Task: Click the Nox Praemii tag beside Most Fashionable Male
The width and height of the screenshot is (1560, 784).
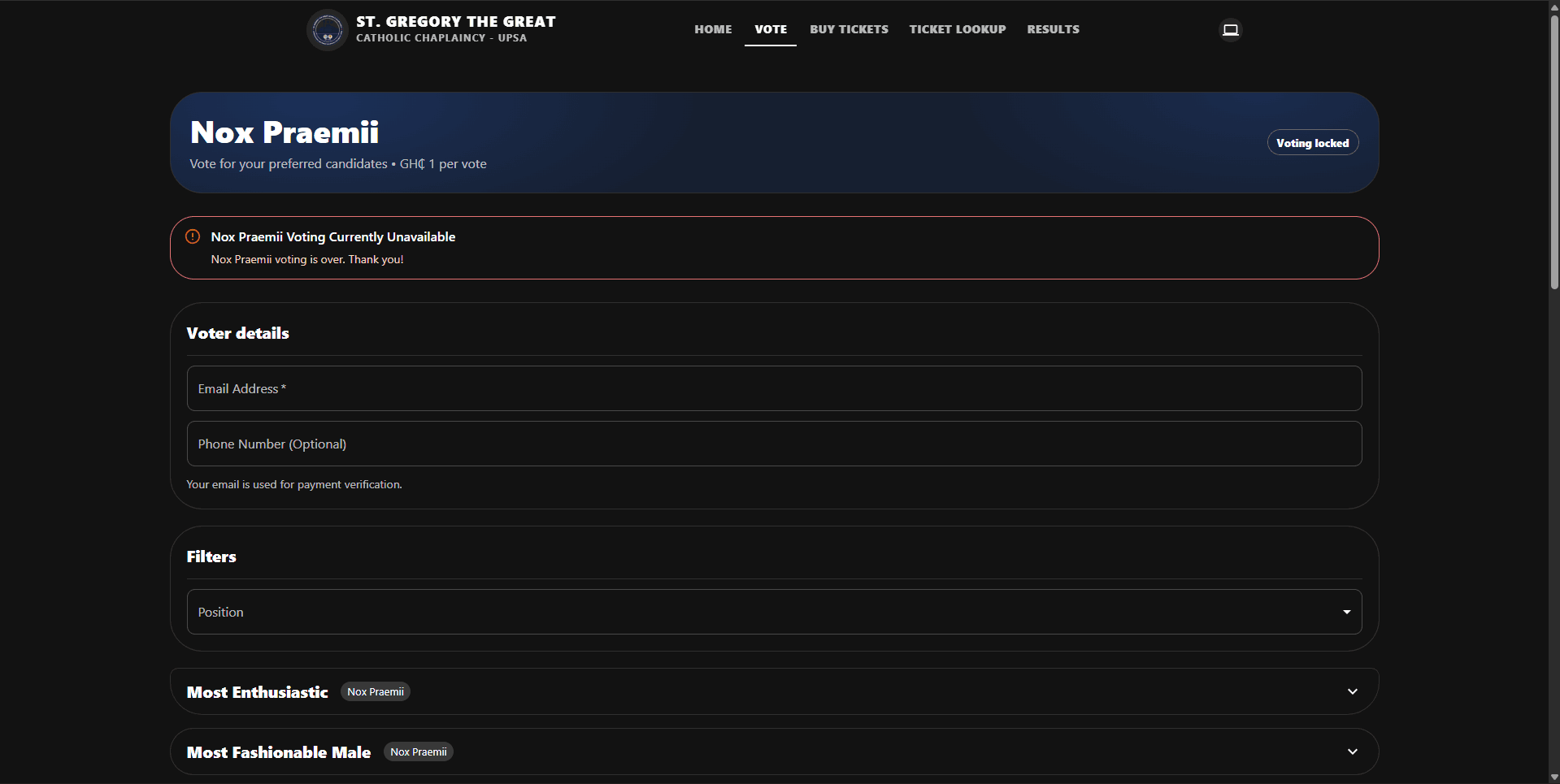Action: point(418,752)
